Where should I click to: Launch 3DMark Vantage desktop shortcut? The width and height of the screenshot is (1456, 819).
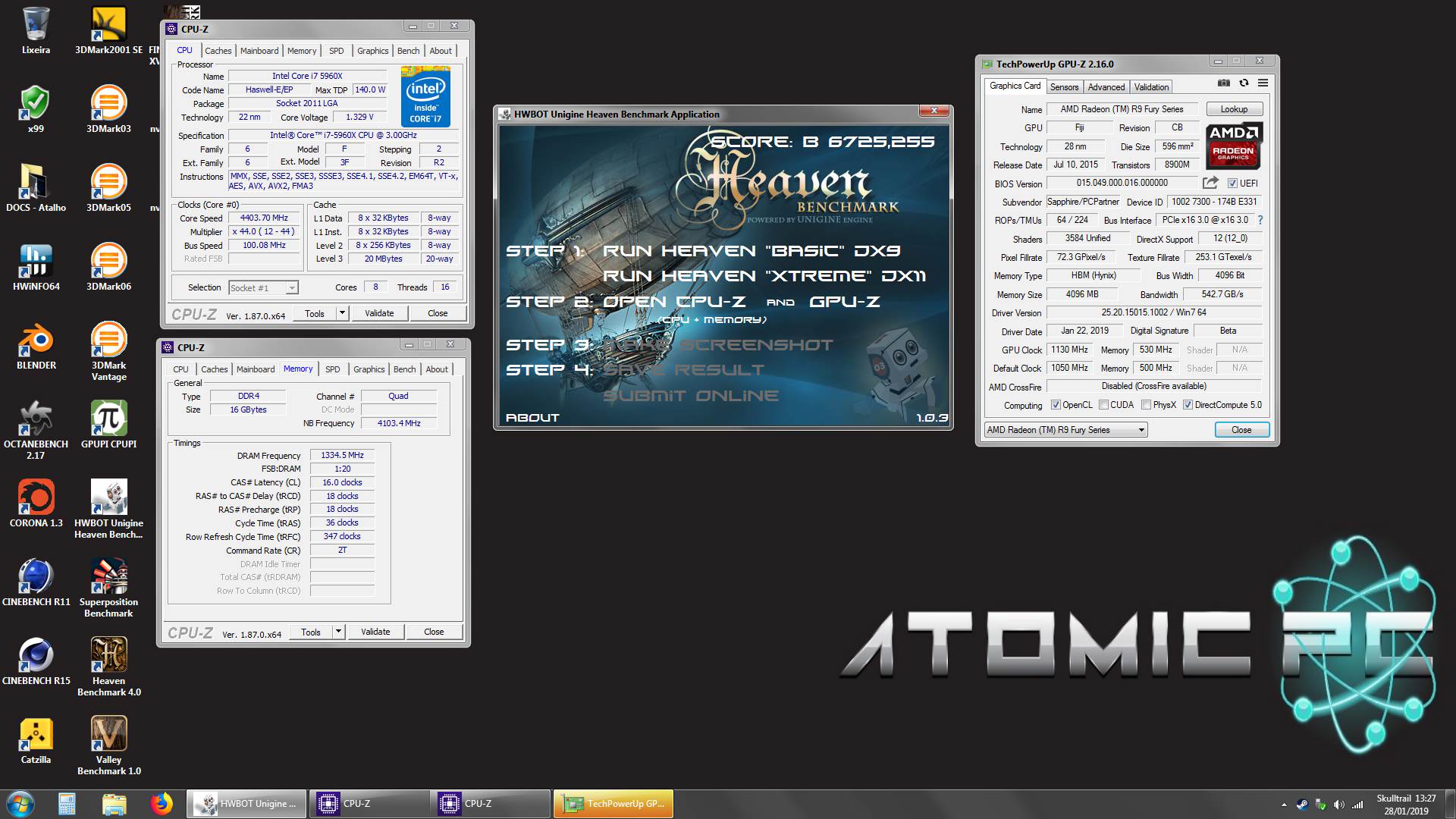pos(108,351)
